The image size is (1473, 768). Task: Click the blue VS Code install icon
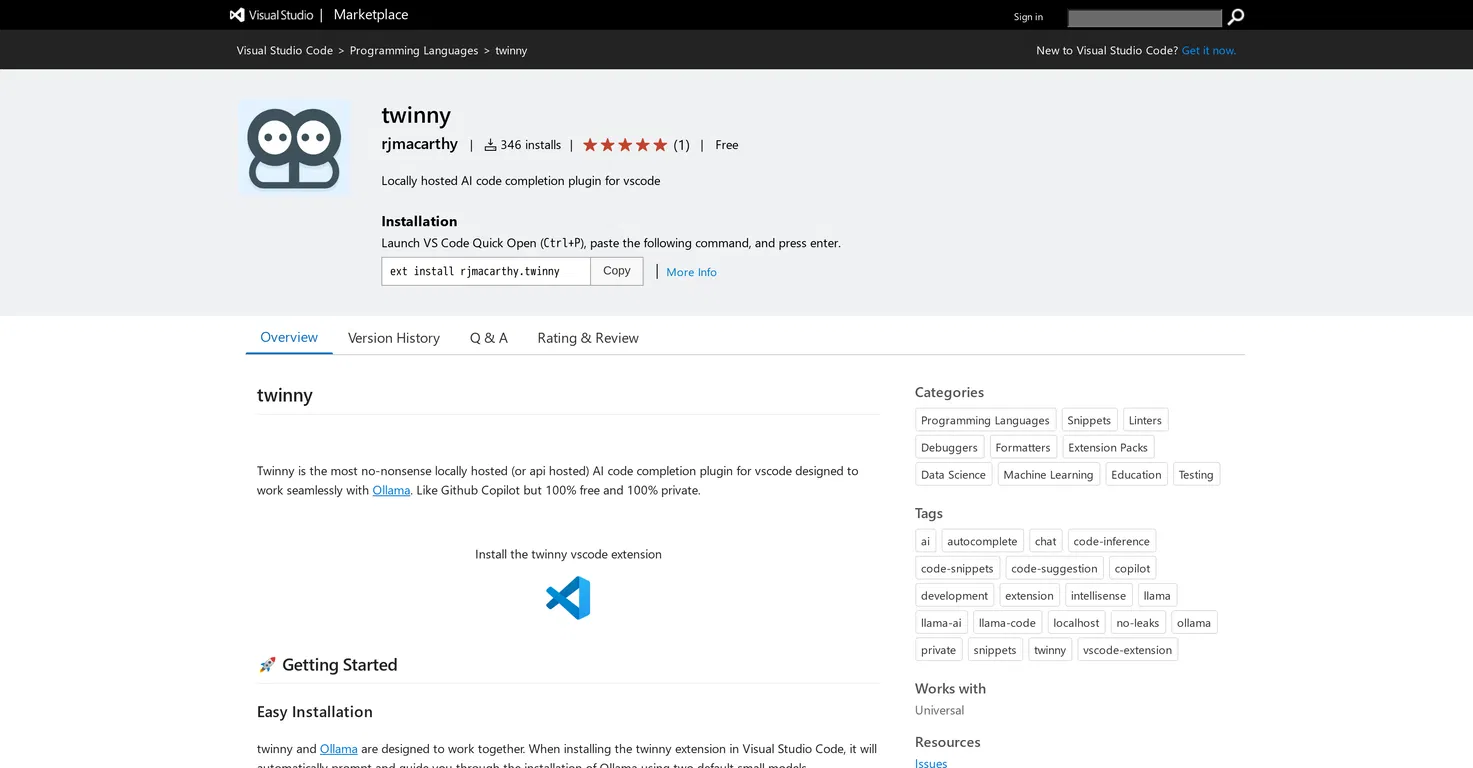568,598
